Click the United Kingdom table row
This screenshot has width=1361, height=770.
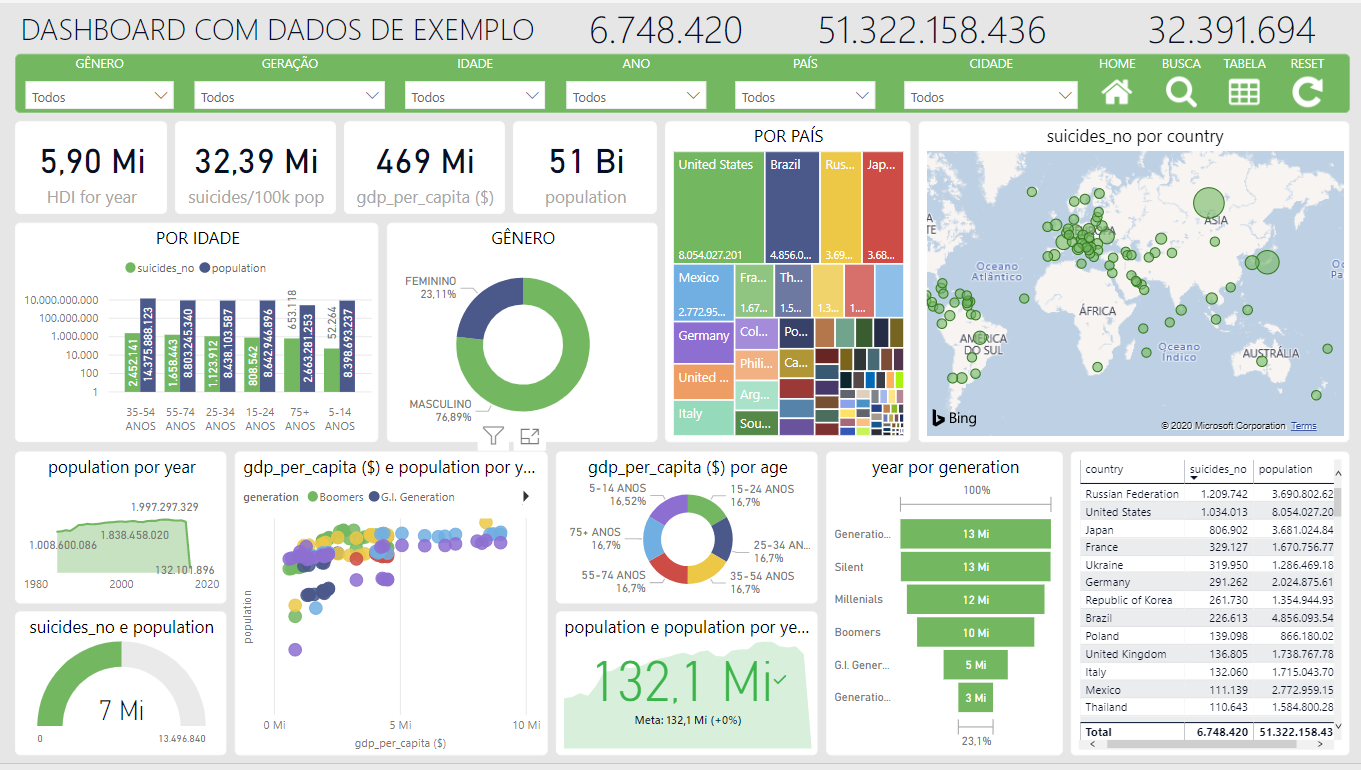(1209, 654)
